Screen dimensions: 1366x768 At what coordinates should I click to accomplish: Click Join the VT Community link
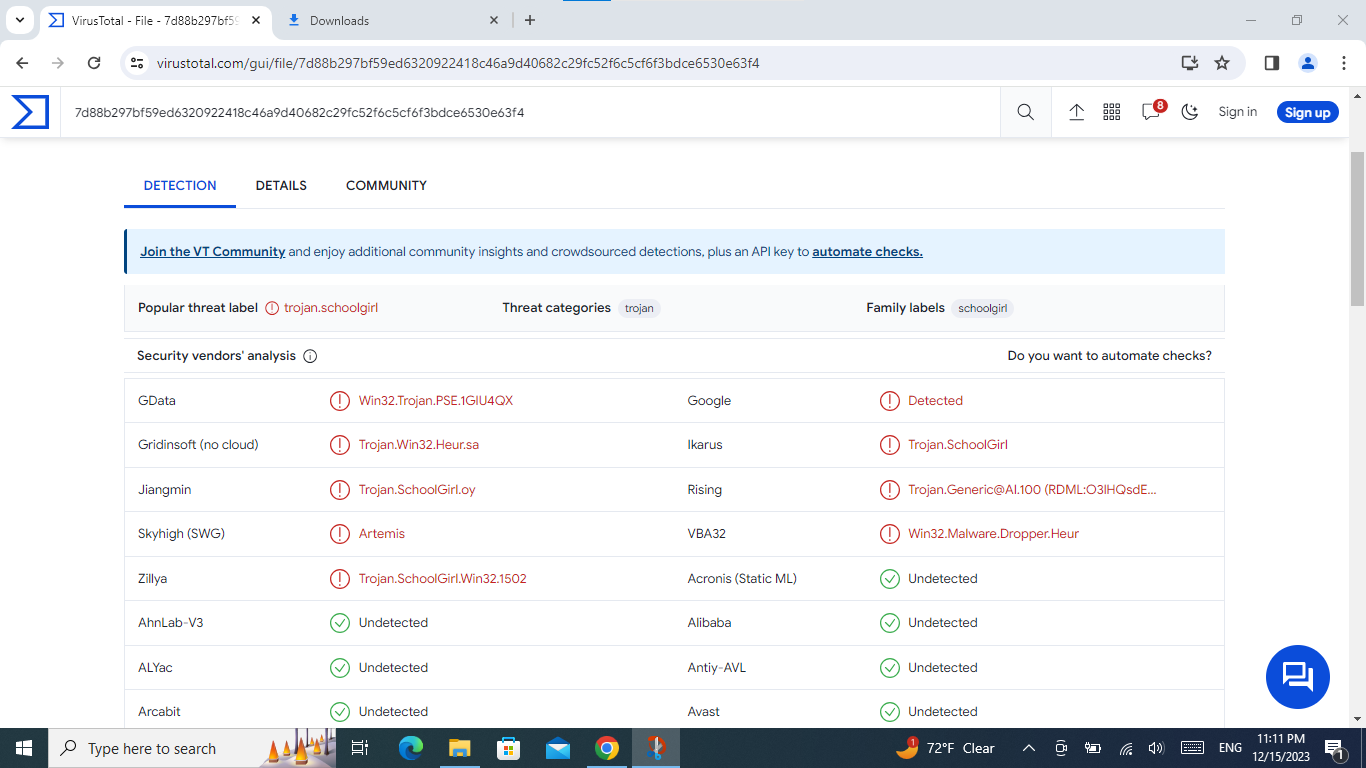212,252
